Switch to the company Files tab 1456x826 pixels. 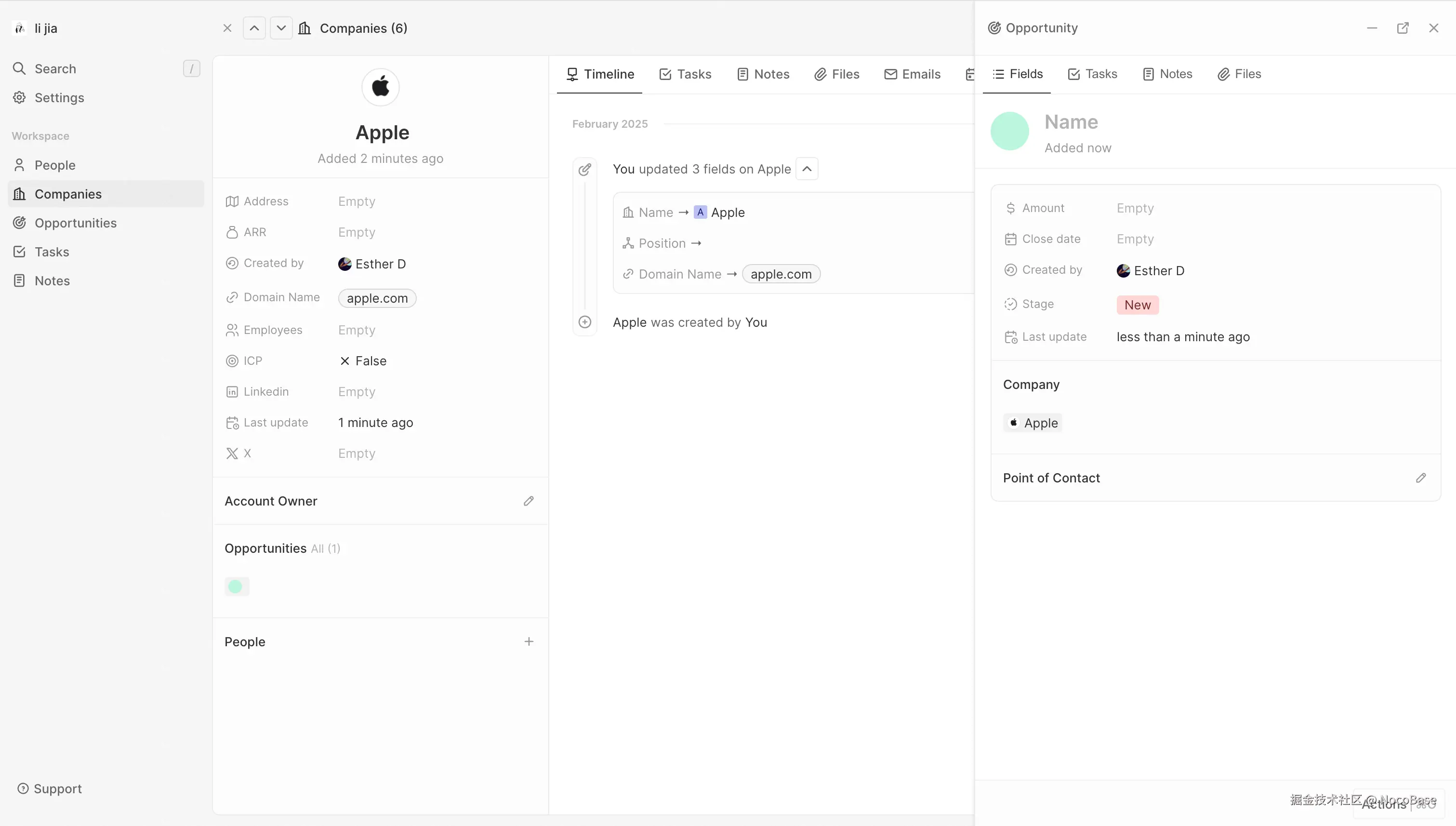[x=837, y=74]
